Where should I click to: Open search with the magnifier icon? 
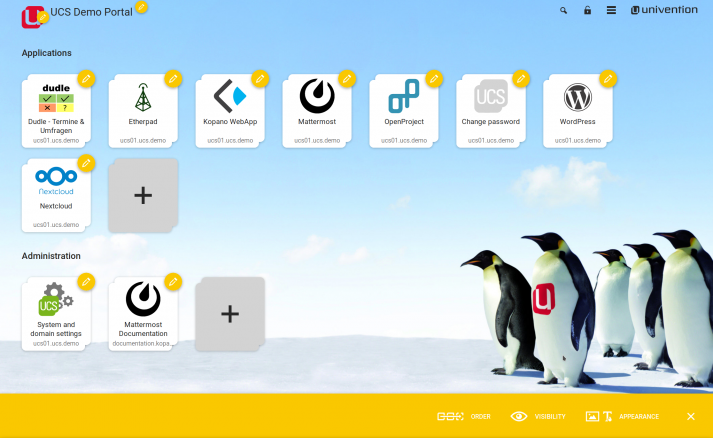(563, 10)
